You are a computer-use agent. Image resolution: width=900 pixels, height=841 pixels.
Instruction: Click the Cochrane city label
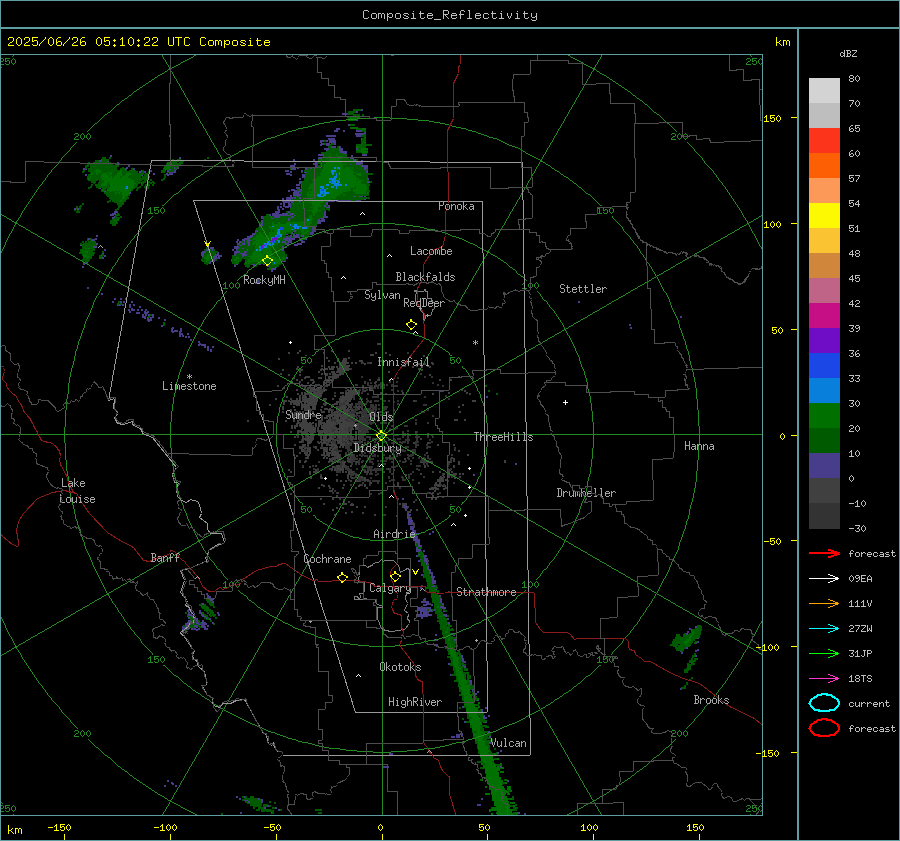[x=327, y=559]
